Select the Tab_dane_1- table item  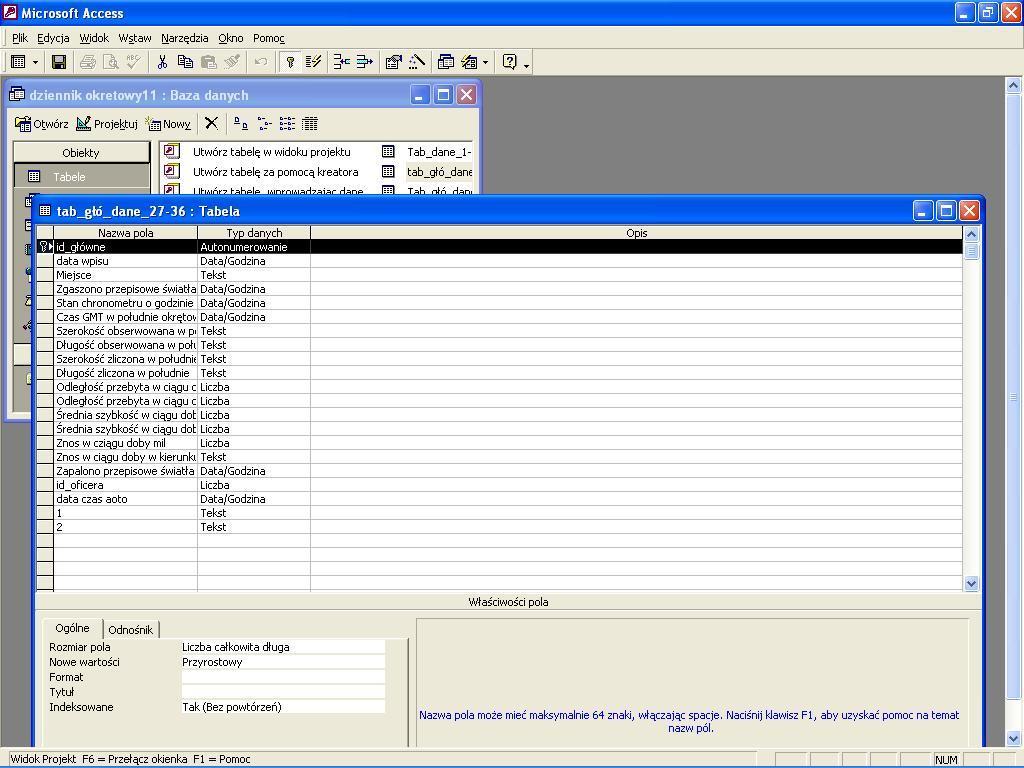point(439,152)
